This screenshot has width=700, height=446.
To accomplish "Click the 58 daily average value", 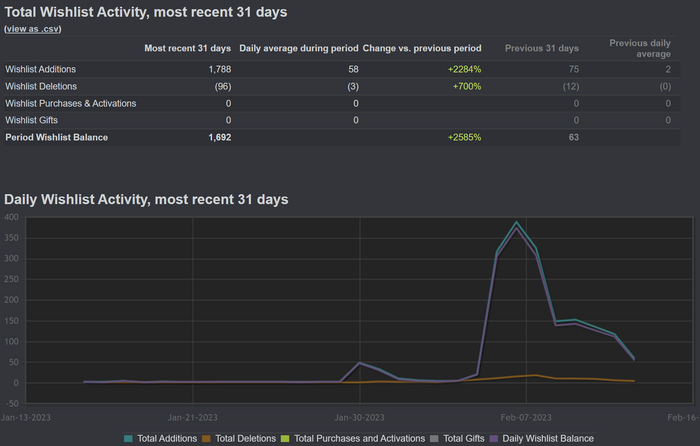I will pyautogui.click(x=354, y=69).
